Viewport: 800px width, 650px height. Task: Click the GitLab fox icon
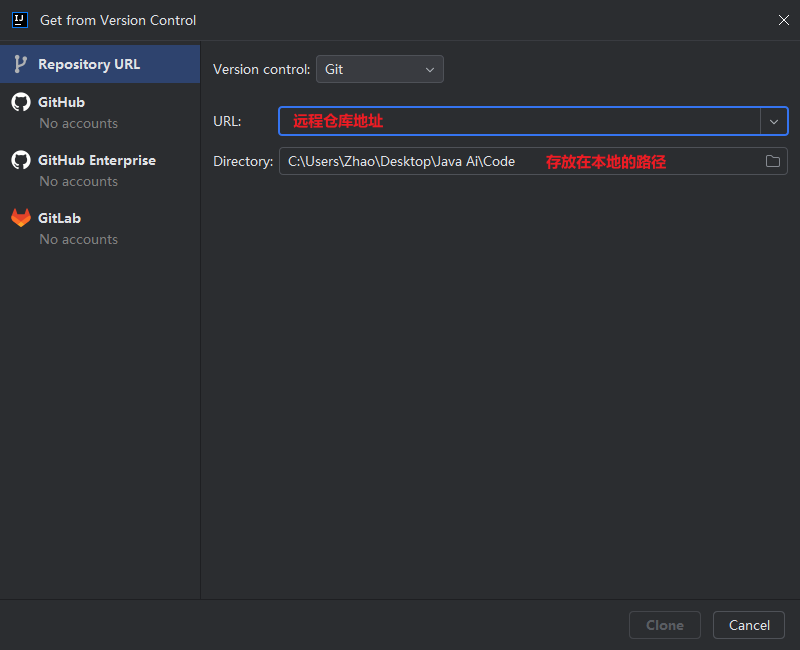click(21, 218)
